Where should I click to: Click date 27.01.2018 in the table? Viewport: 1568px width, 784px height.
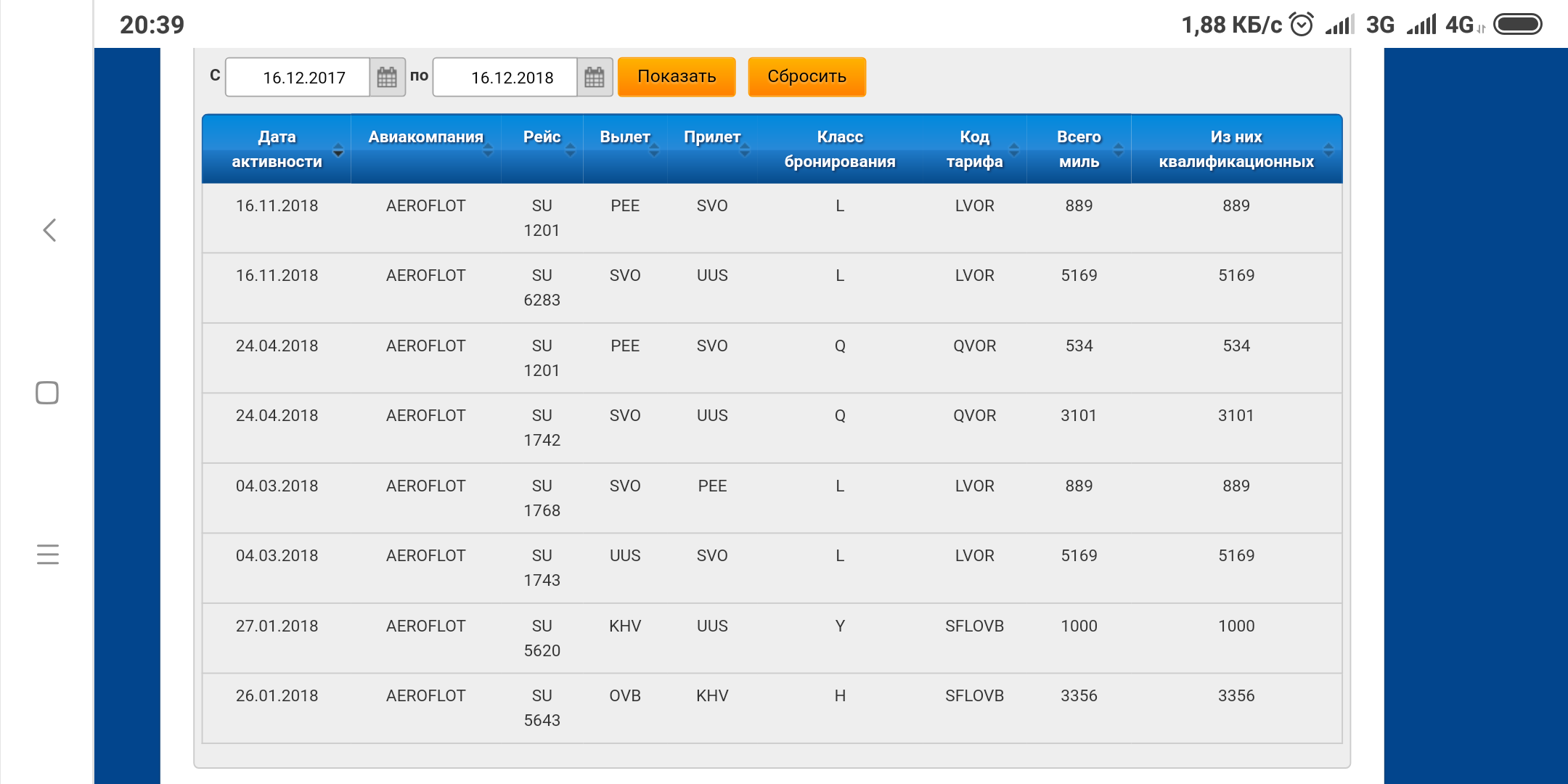click(277, 626)
